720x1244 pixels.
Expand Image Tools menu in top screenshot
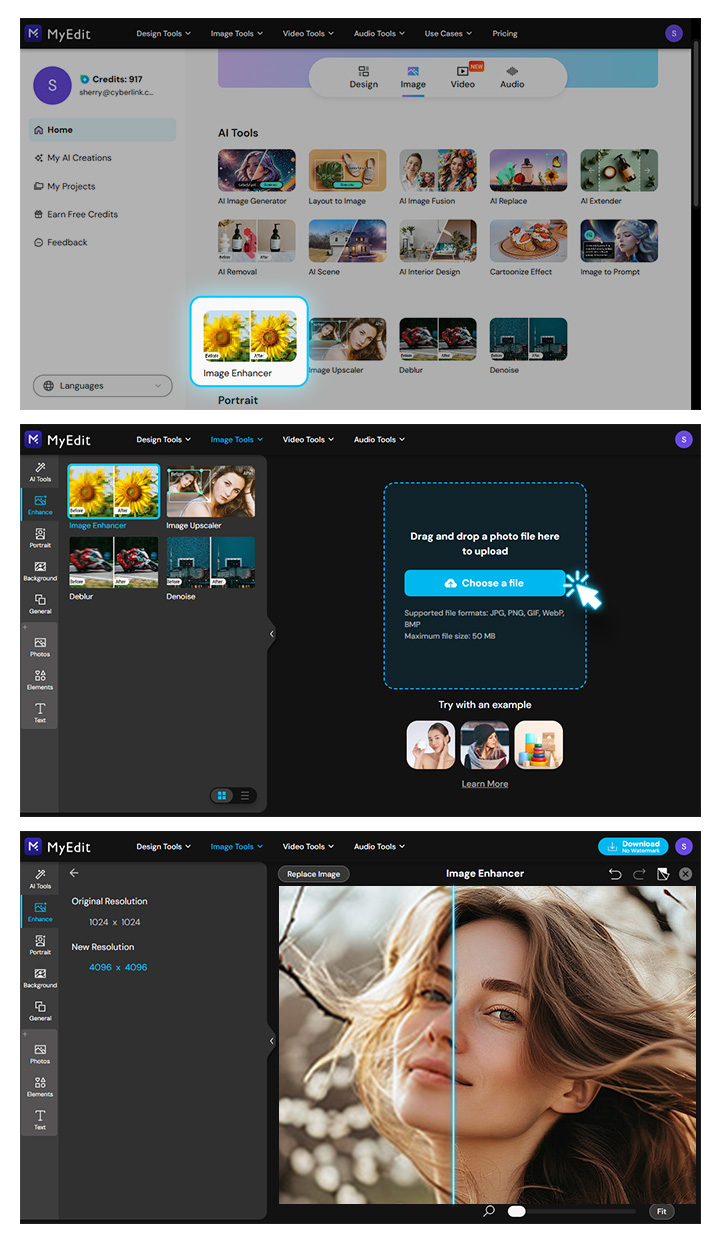click(x=236, y=33)
